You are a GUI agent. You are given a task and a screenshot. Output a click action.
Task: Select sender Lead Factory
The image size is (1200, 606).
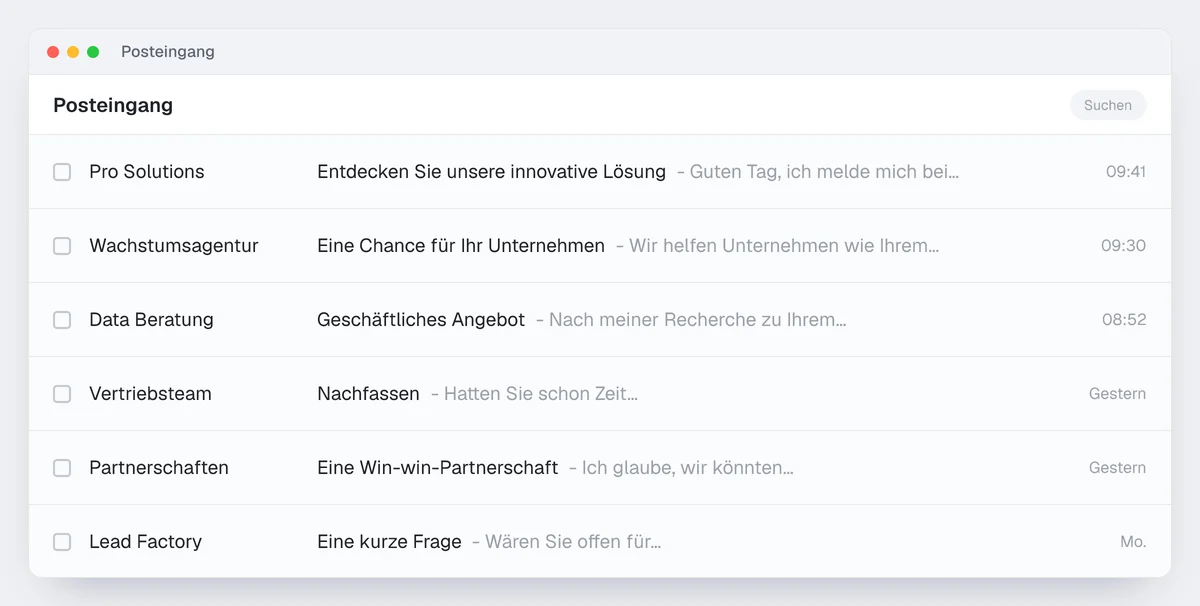point(145,542)
